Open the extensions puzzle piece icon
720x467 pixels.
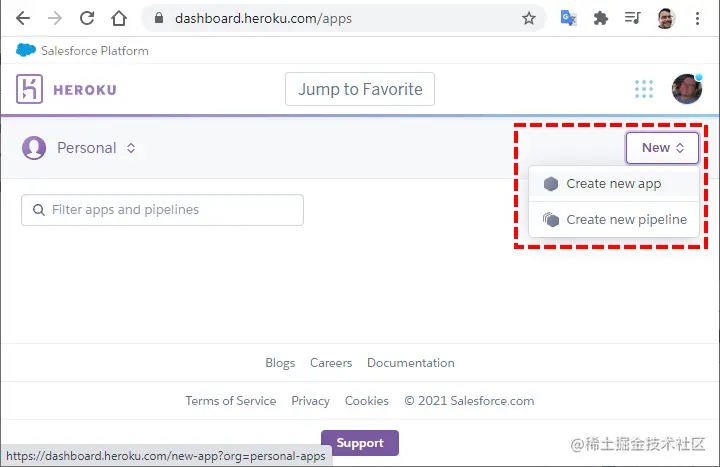(601, 18)
